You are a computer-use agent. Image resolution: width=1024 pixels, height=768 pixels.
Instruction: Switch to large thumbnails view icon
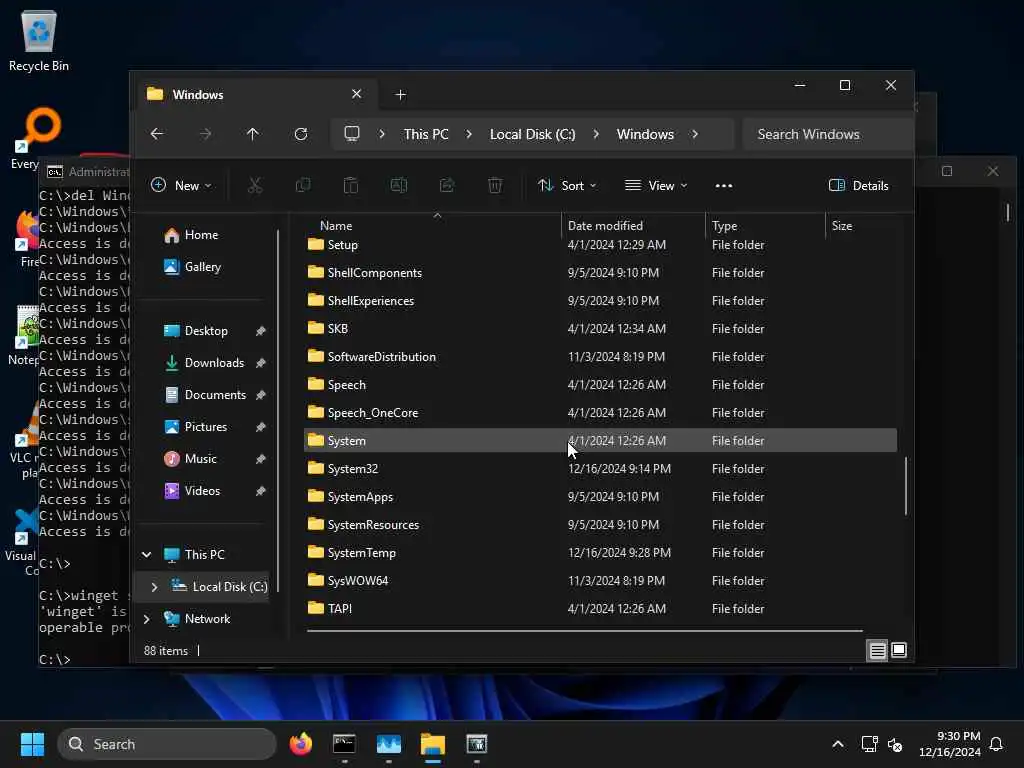pyautogui.click(x=899, y=650)
